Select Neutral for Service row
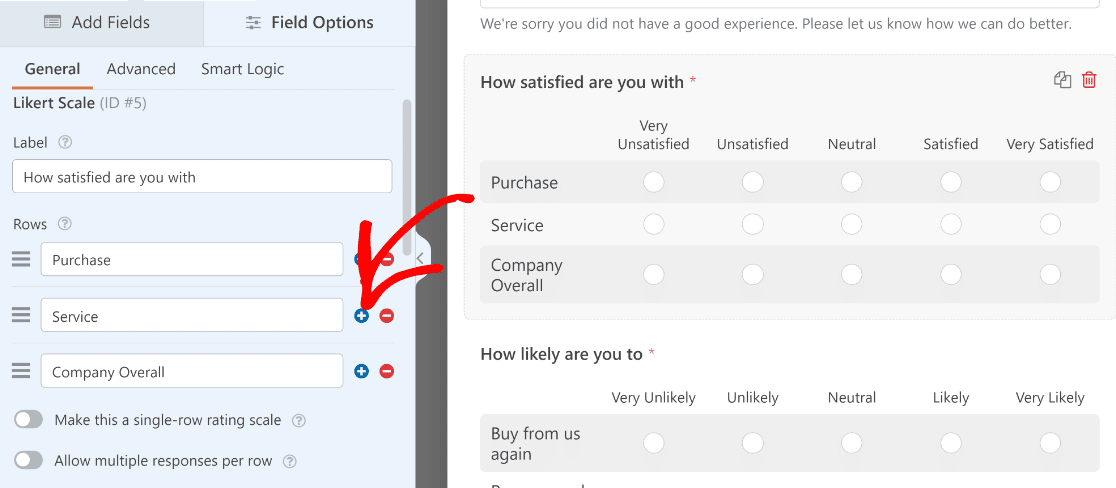 [x=851, y=225]
